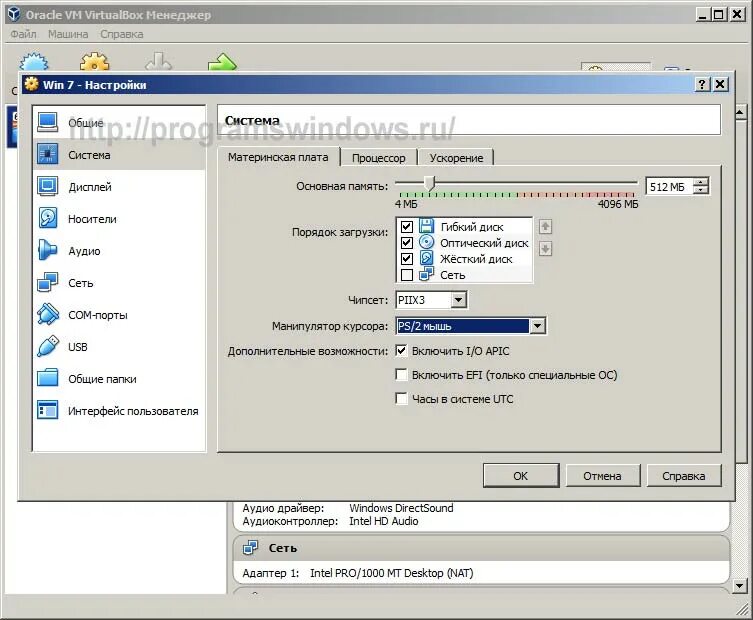Select the floppy icon for Гибкий диск

pyautogui.click(x=426, y=226)
